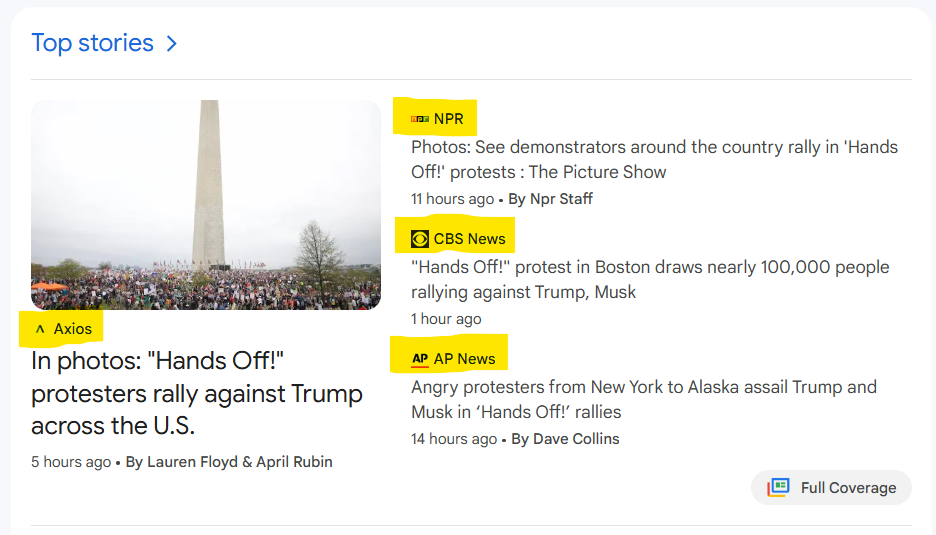Click the Full Coverage icon
The height and width of the screenshot is (535, 936).
pyautogui.click(x=778, y=488)
